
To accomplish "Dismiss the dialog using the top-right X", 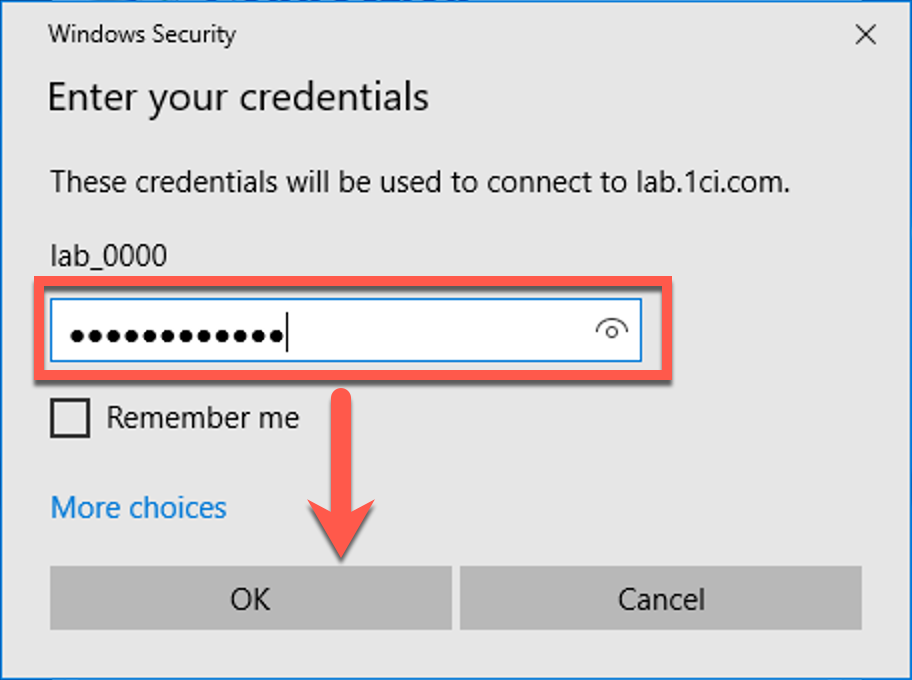I will tap(865, 35).
